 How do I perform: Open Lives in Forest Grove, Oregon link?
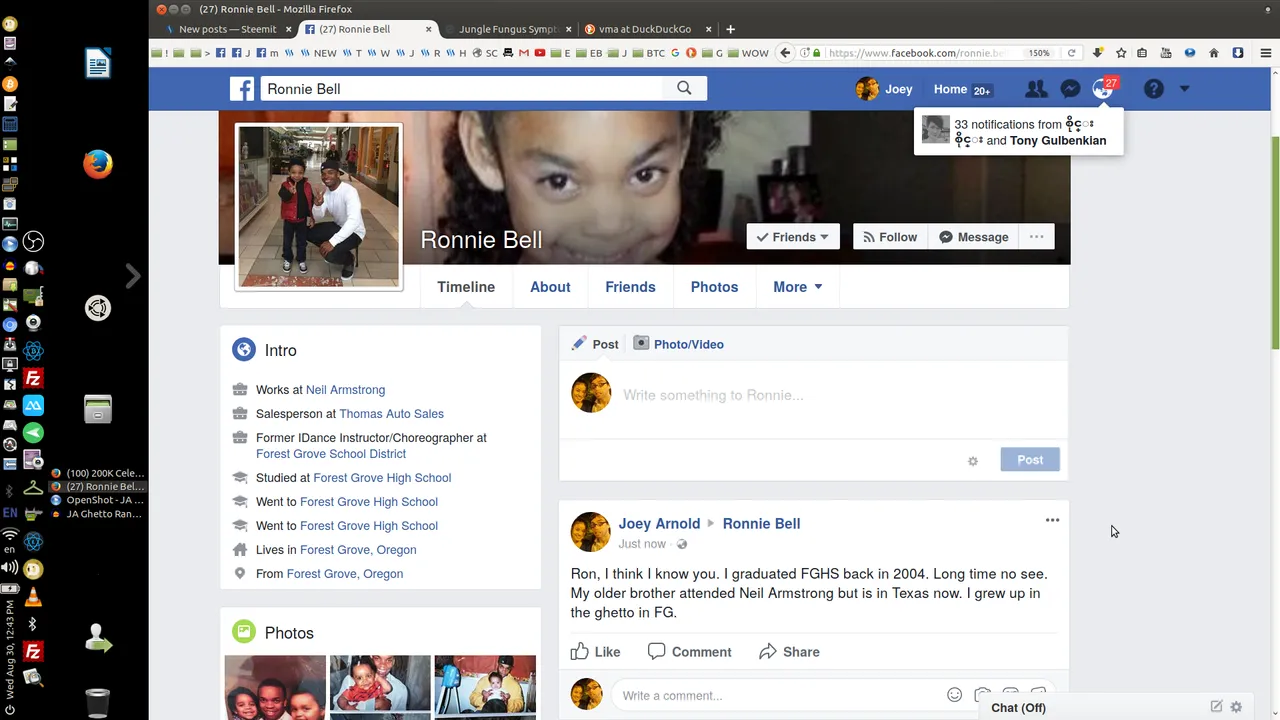pos(358,550)
